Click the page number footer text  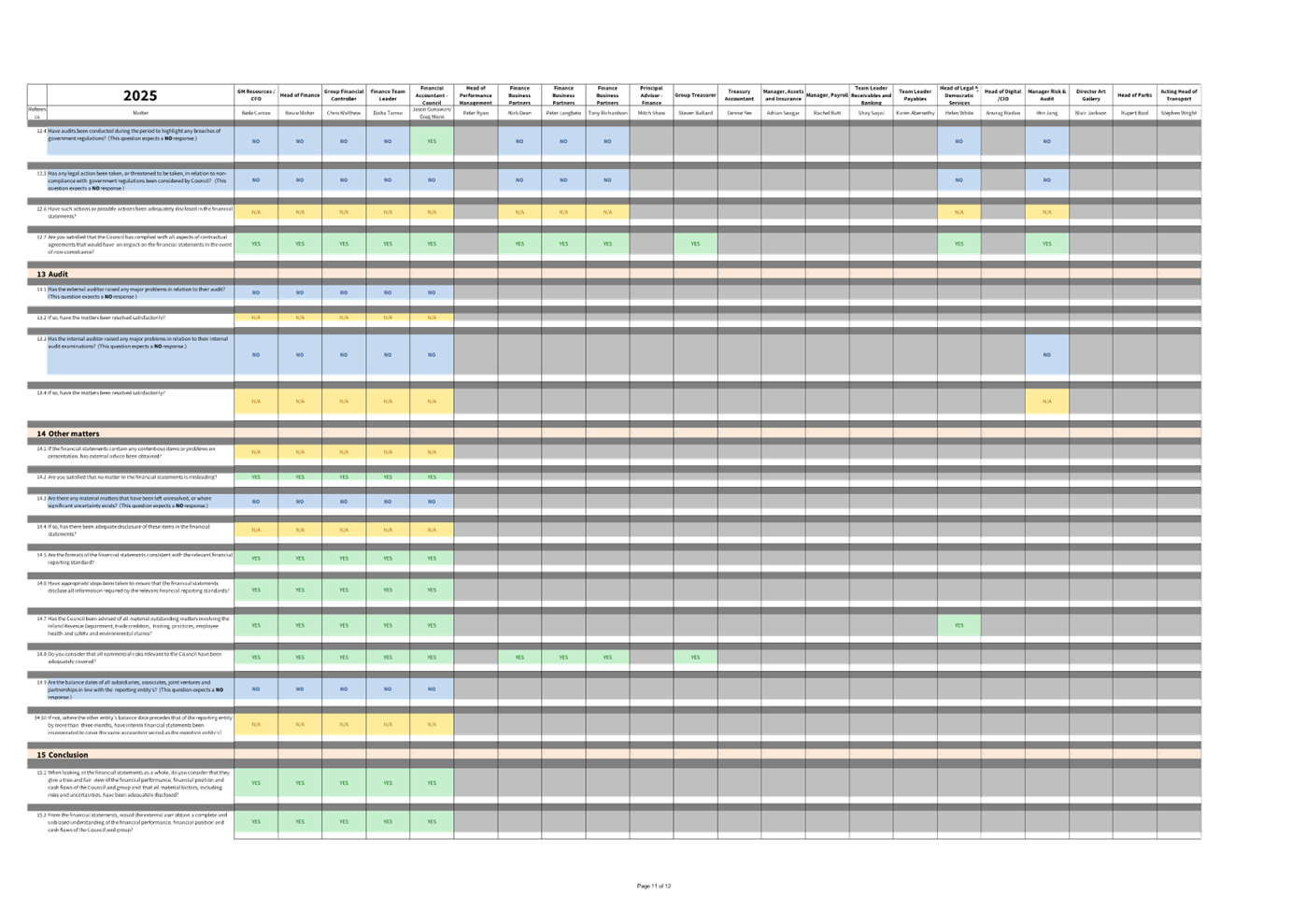(x=653, y=886)
